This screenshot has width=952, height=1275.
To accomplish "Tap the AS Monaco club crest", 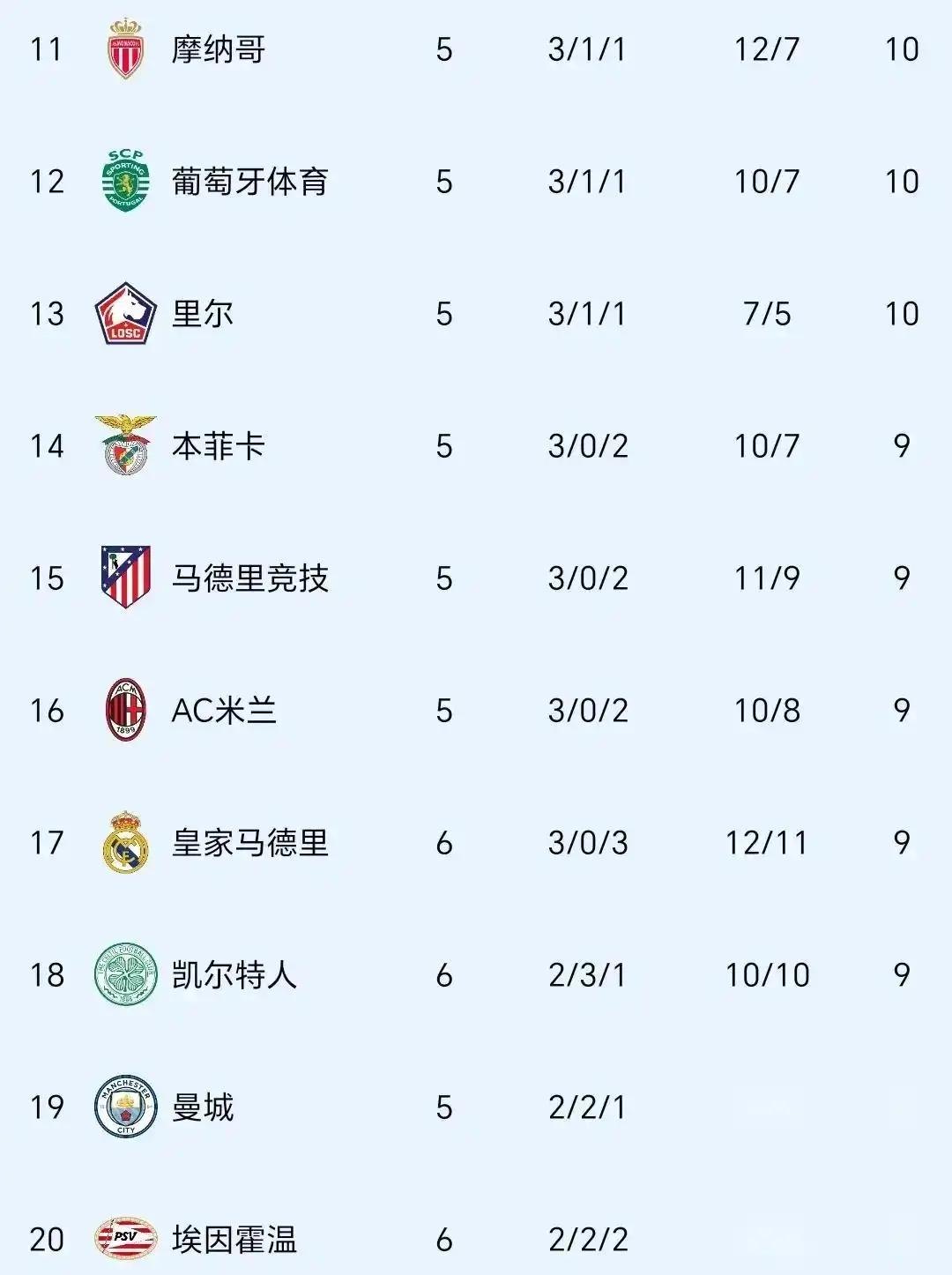I will 125,48.
